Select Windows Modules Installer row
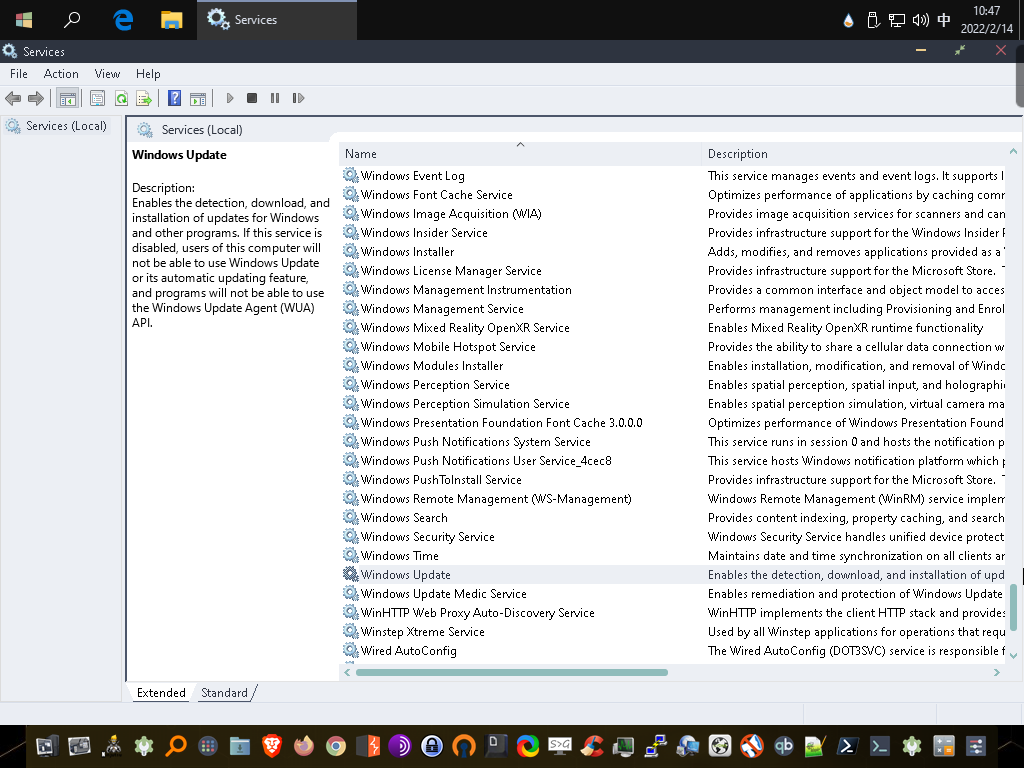 673,366
